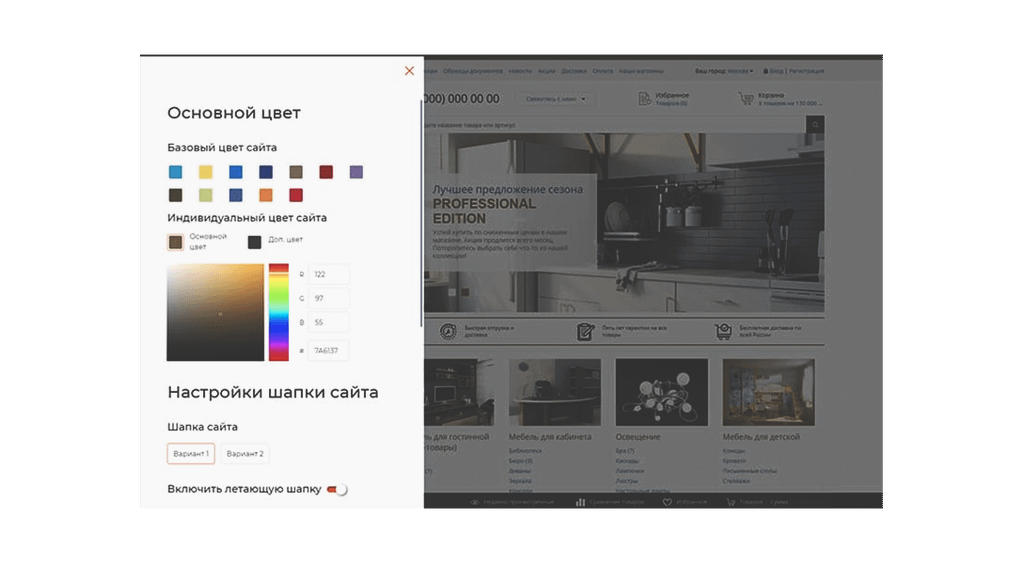Pick the orange base color swatch
Screen dimensions: 1024x564
pos(266,195)
